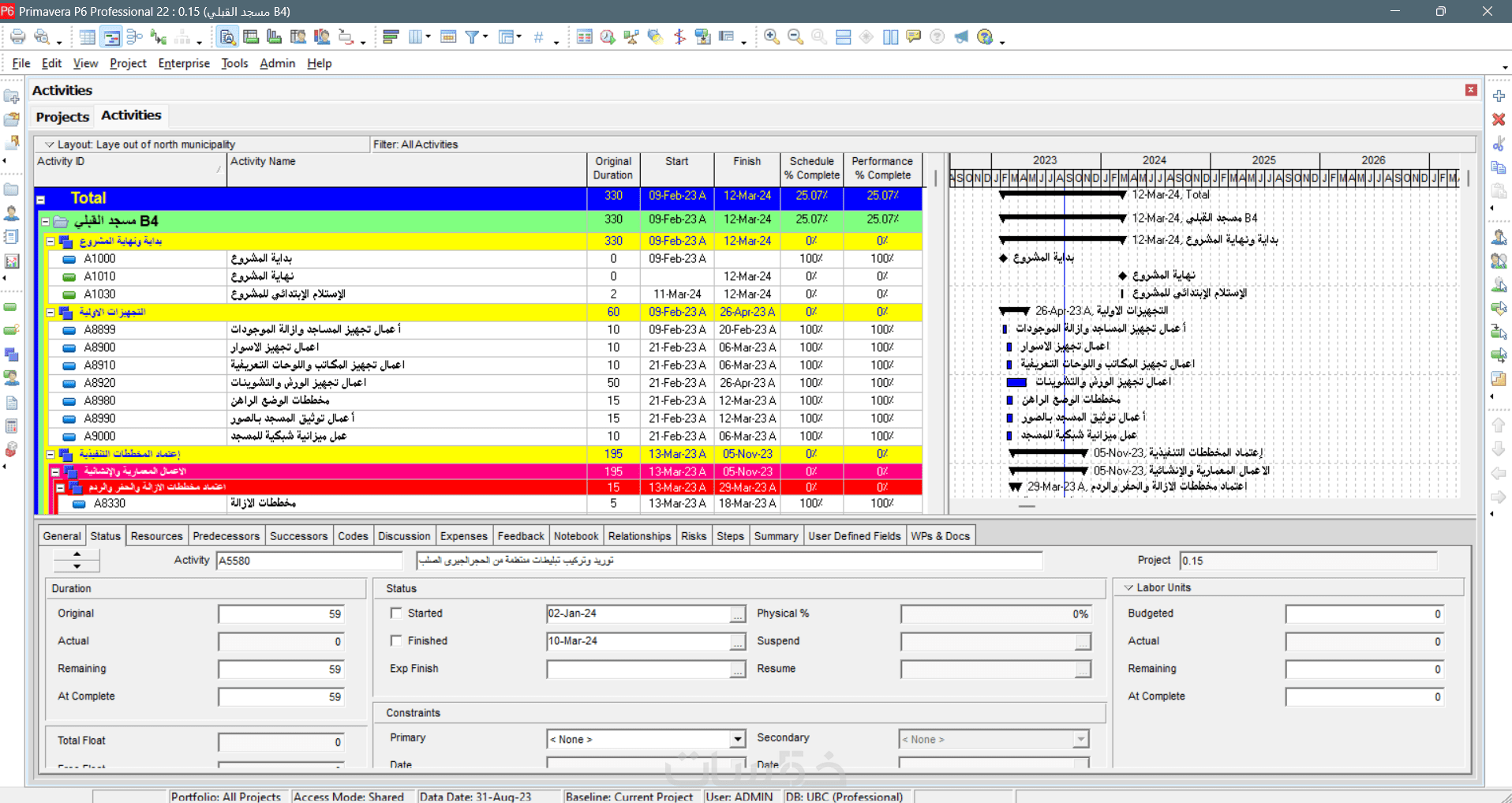
Task: Open the Notebook details tab
Action: [x=576, y=536]
